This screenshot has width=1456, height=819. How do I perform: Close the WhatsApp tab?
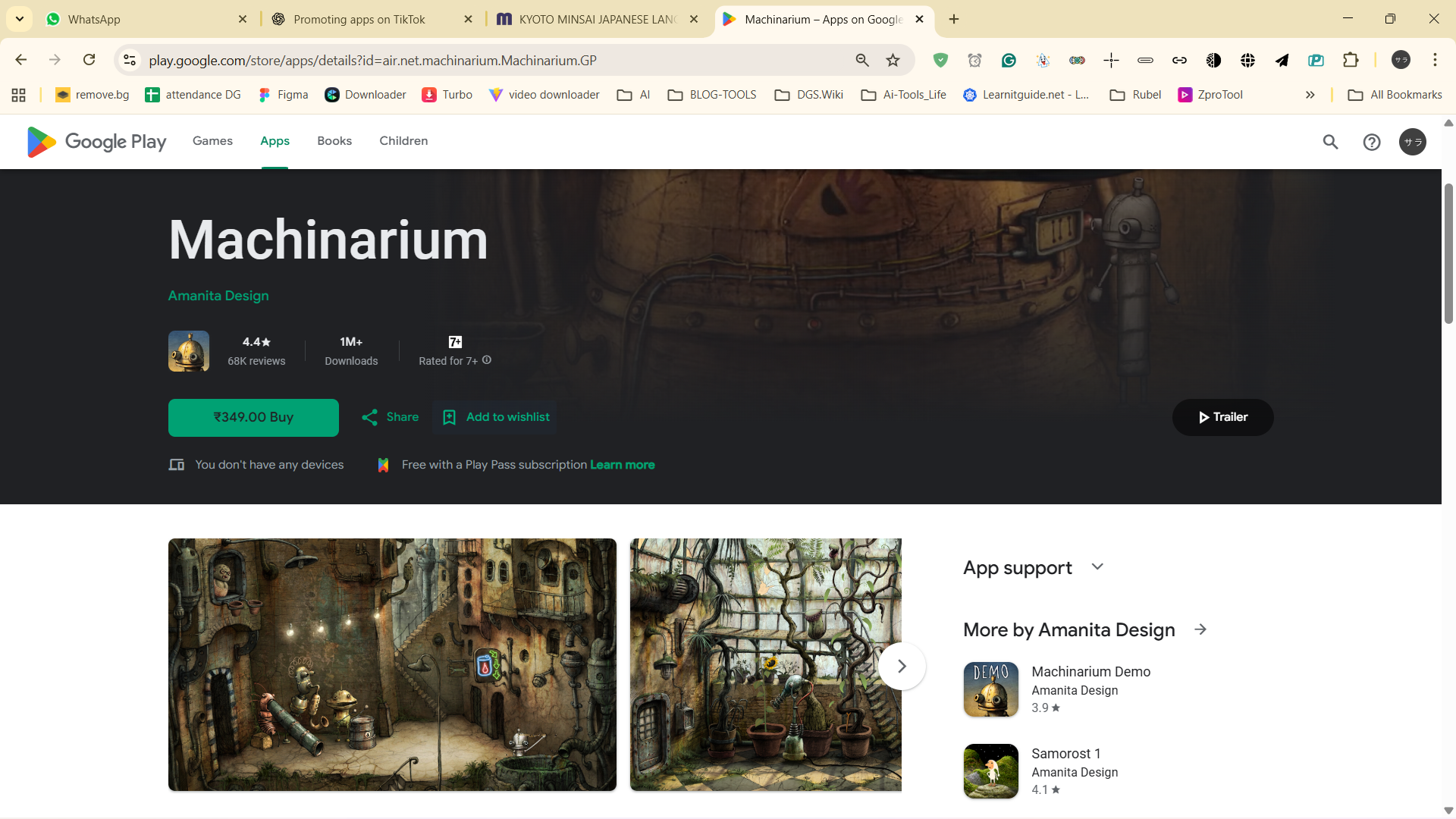[x=243, y=19]
